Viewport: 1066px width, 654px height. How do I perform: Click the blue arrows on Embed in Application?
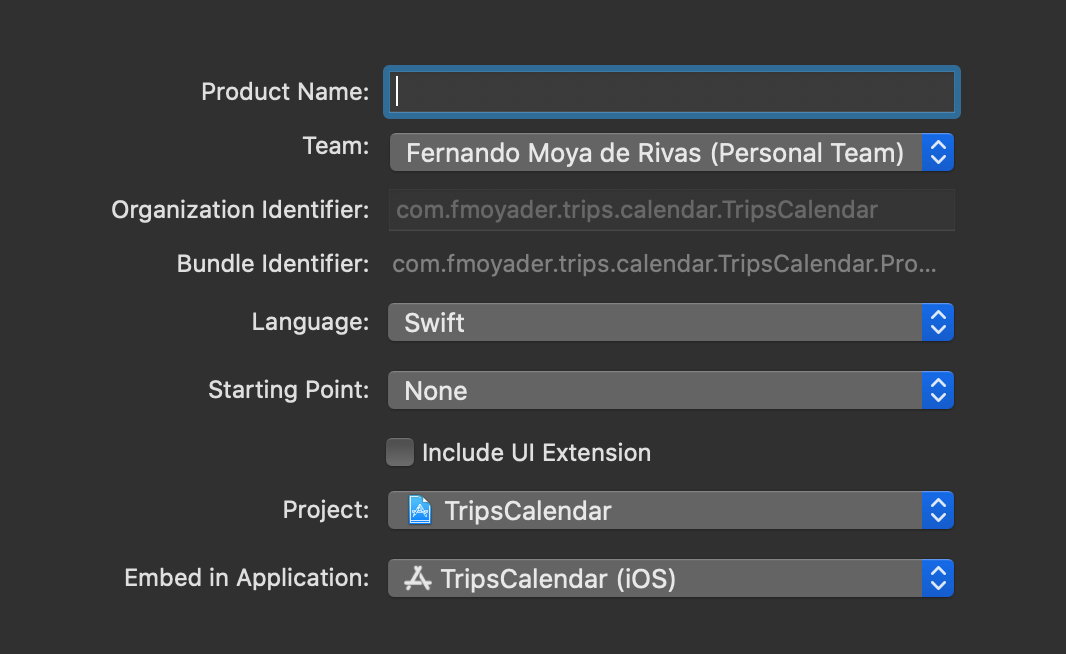[x=937, y=578]
